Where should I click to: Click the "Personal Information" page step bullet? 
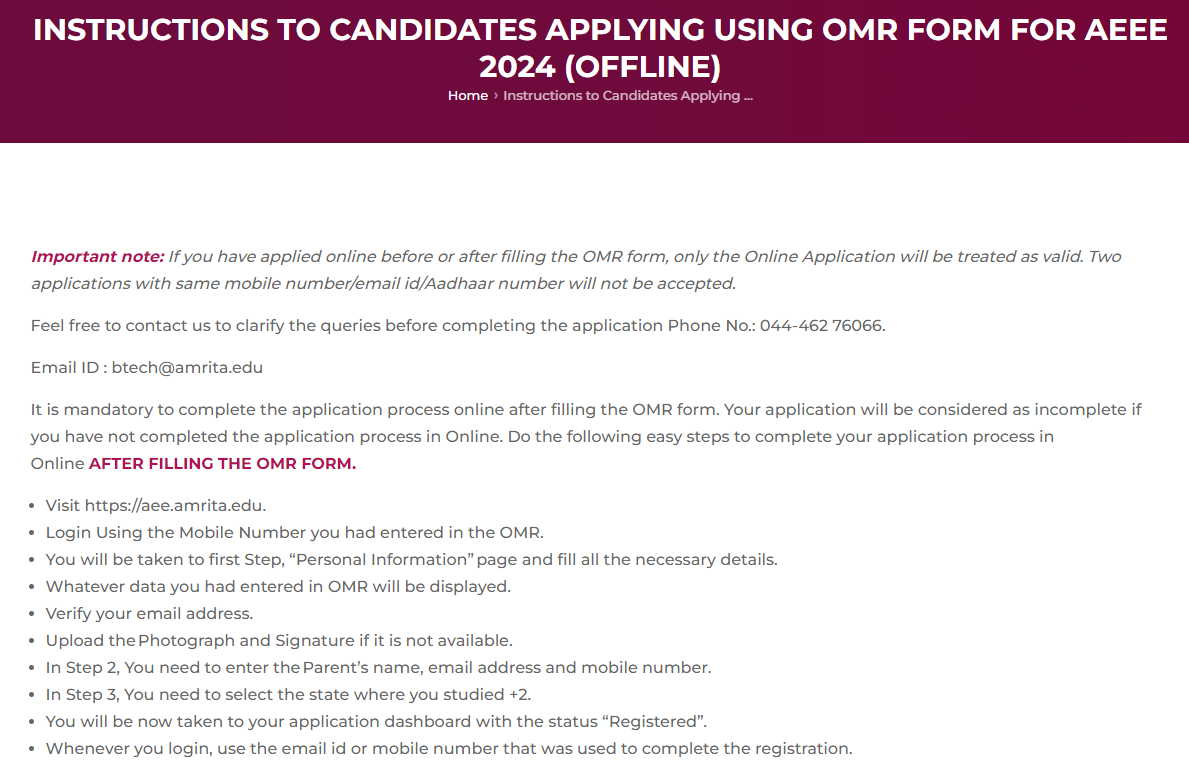(x=411, y=559)
